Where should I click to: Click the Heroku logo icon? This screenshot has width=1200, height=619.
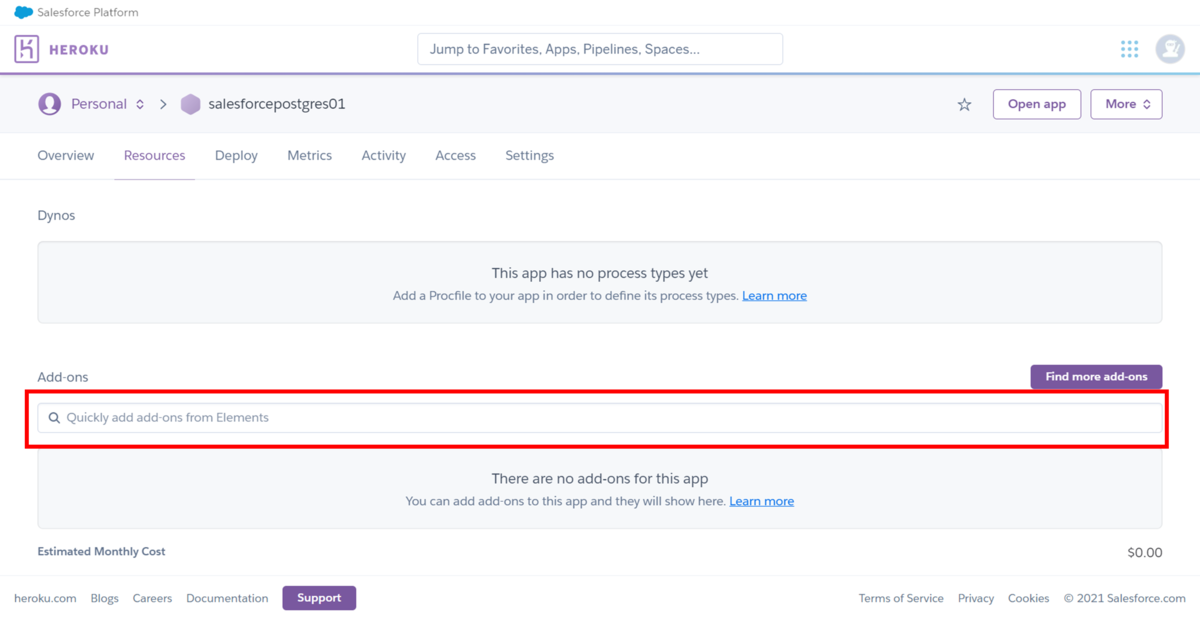coord(27,49)
